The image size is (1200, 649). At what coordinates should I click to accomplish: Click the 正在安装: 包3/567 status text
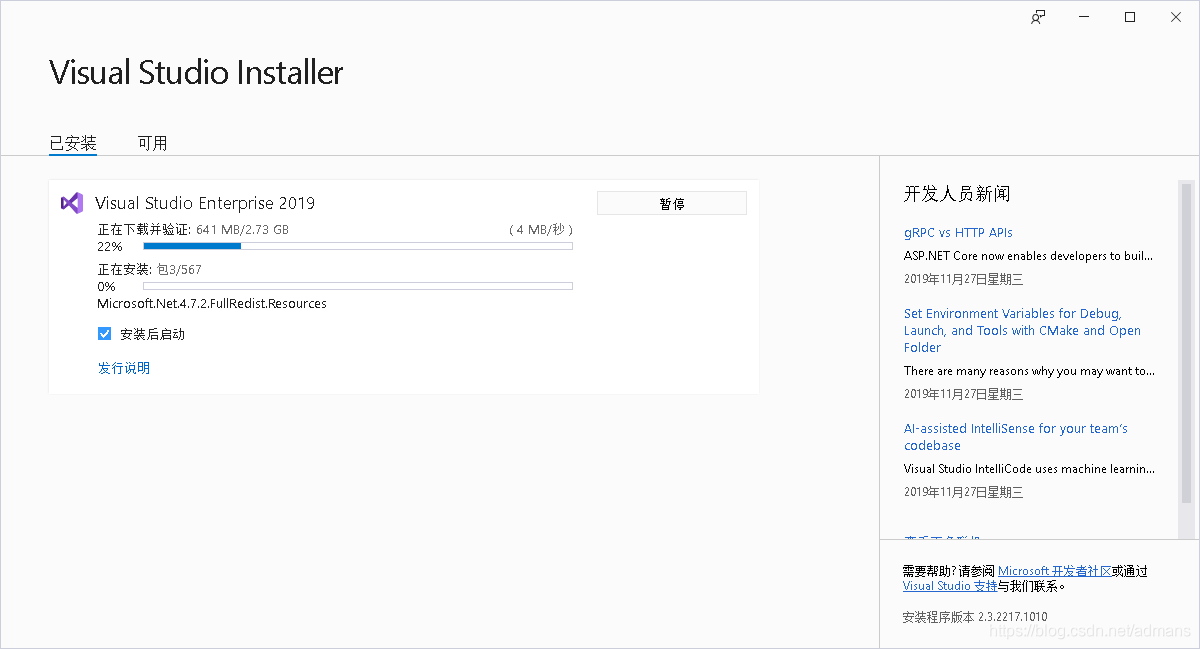pos(149,269)
